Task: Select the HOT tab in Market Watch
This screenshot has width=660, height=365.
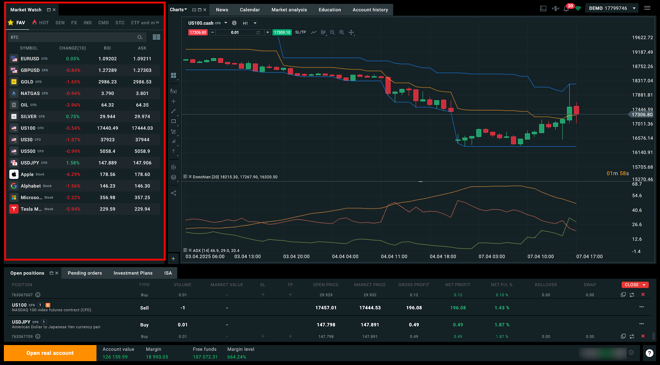Action: pyautogui.click(x=40, y=23)
